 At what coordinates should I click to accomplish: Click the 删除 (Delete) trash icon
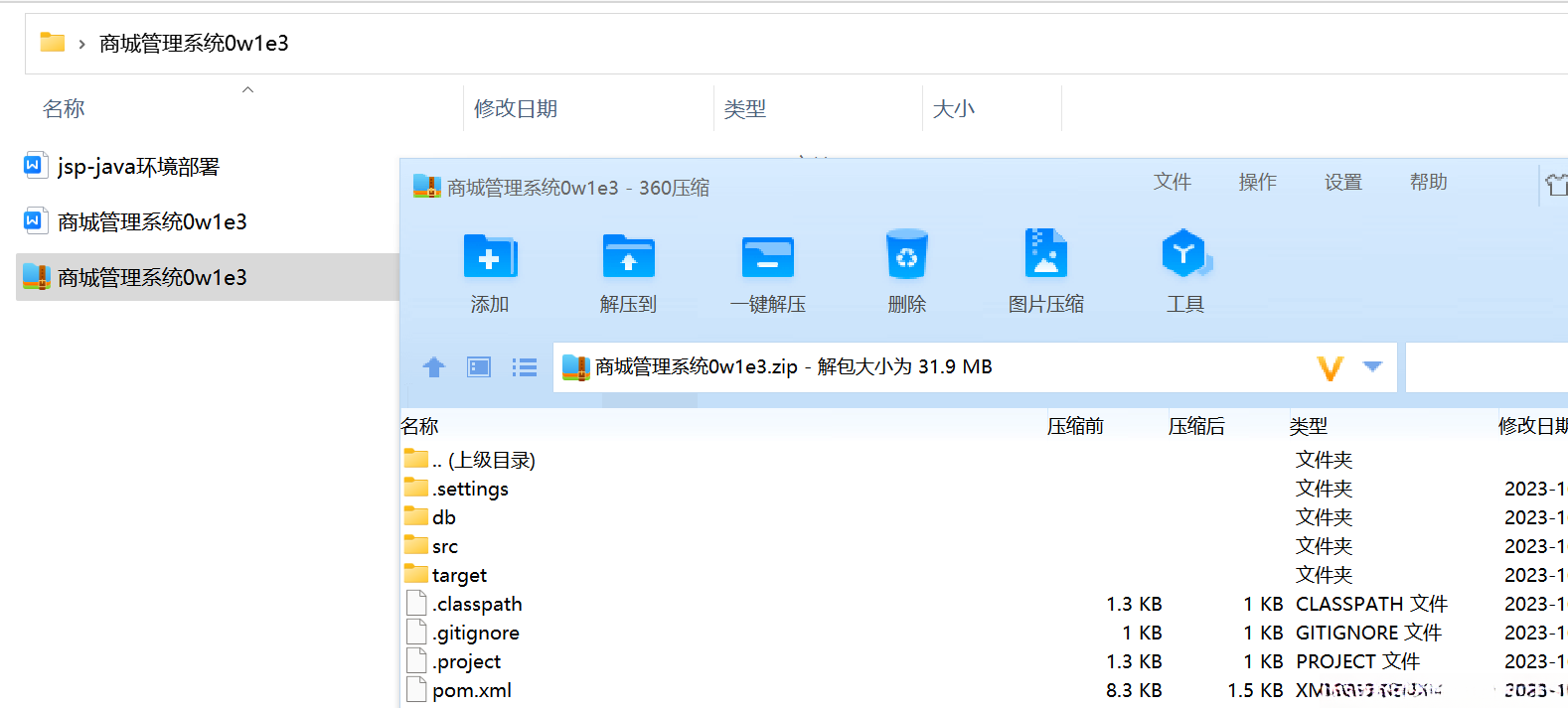[907, 255]
